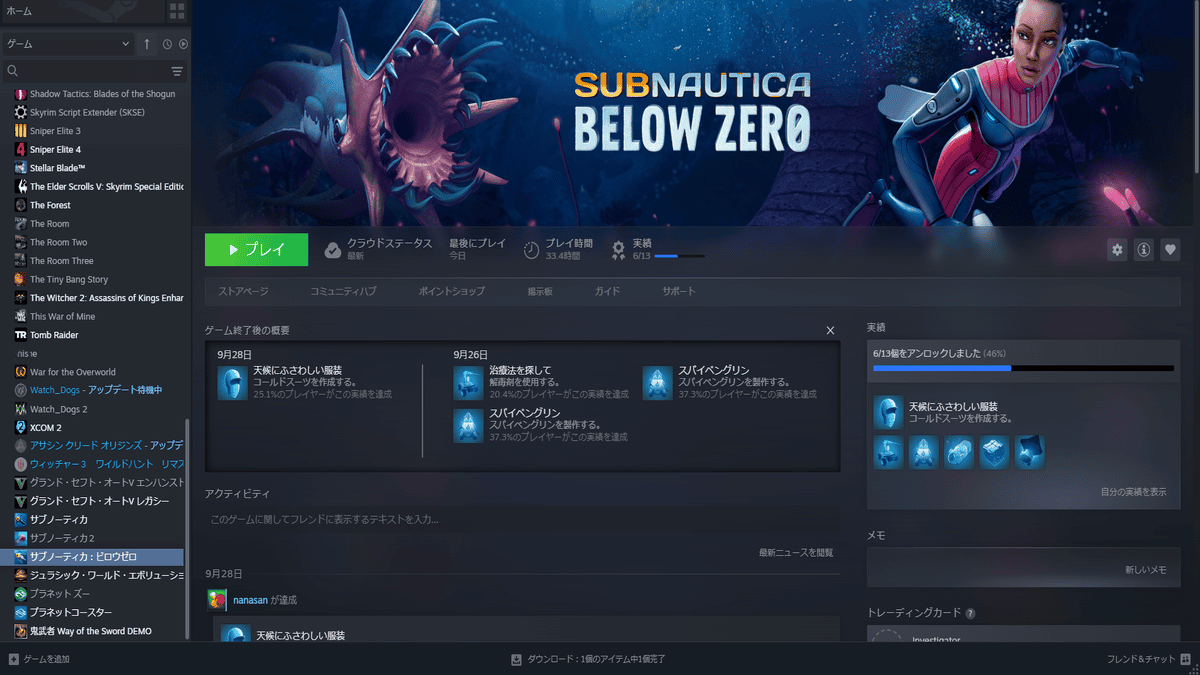Open the download status at the bottom bar
This screenshot has width=1200, height=675.
(x=588, y=659)
